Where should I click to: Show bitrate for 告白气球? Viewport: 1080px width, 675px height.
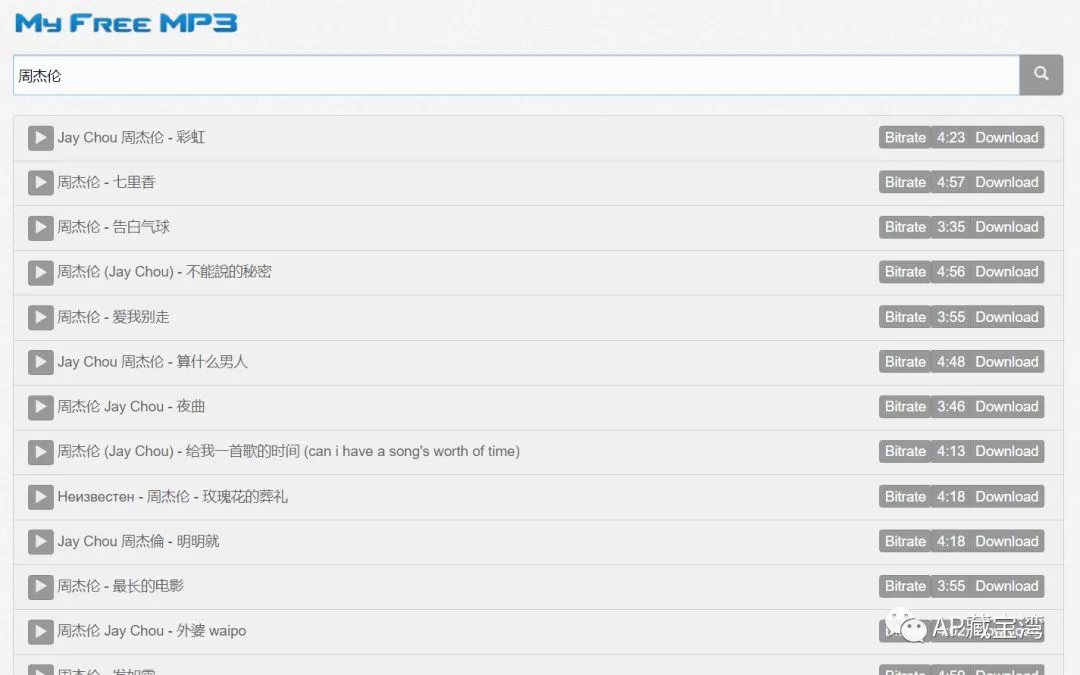[x=905, y=227]
